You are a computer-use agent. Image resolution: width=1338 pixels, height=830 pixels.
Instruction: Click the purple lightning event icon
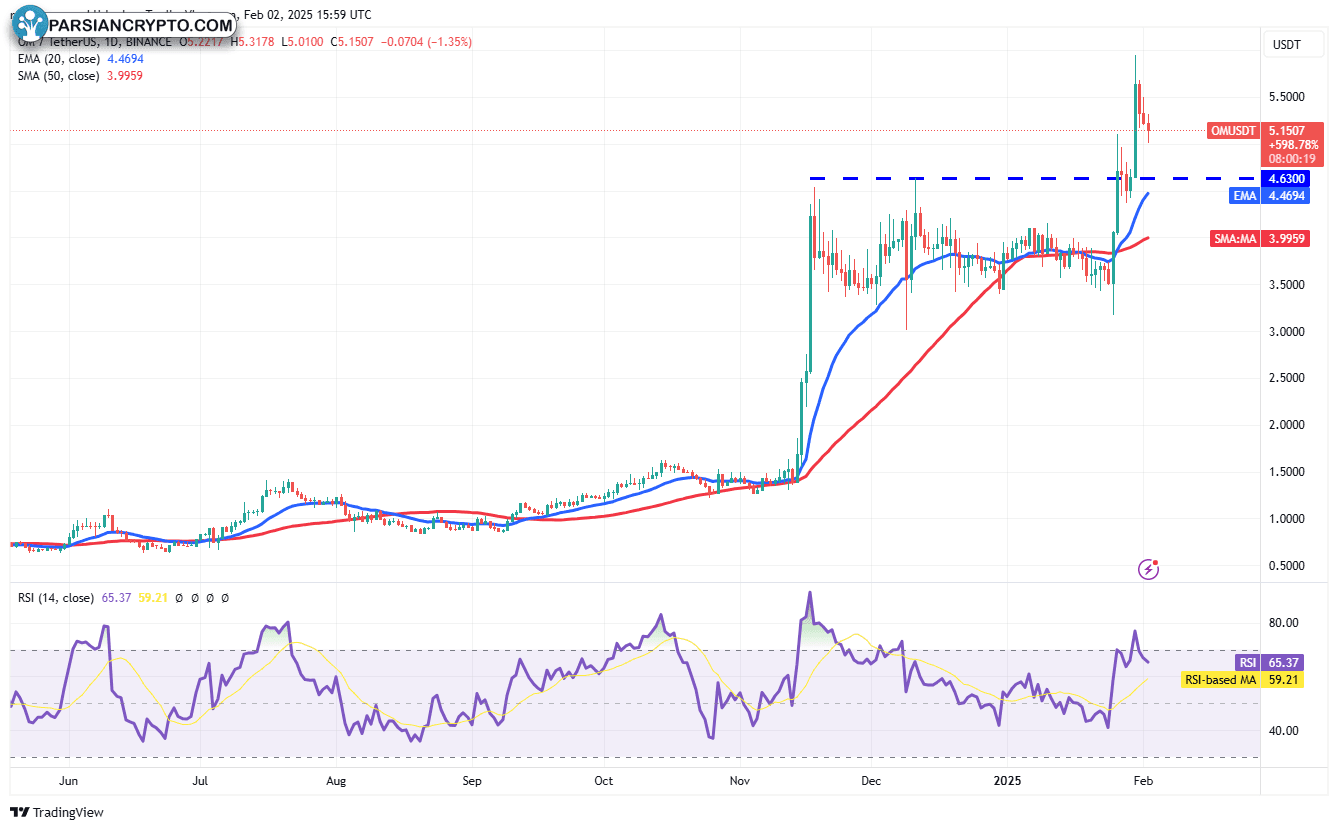[x=1150, y=569]
